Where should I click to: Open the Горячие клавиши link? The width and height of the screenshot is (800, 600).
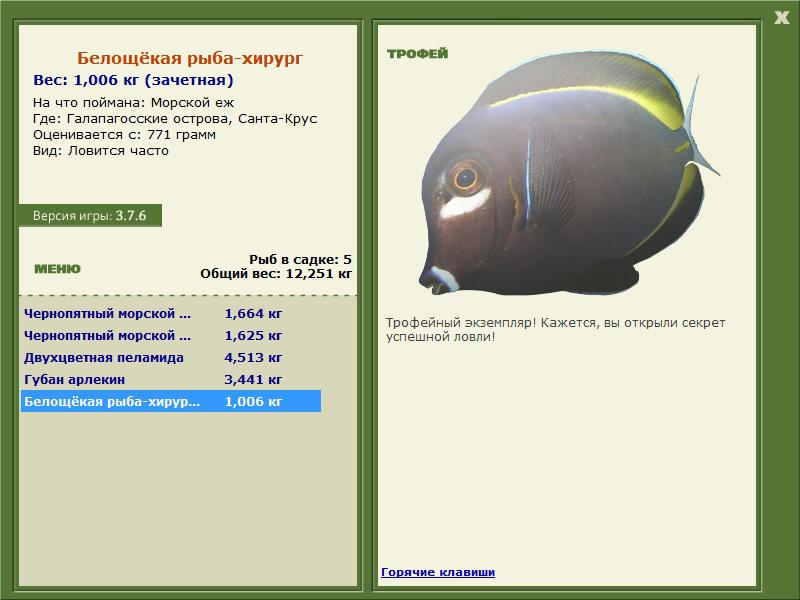(438, 572)
